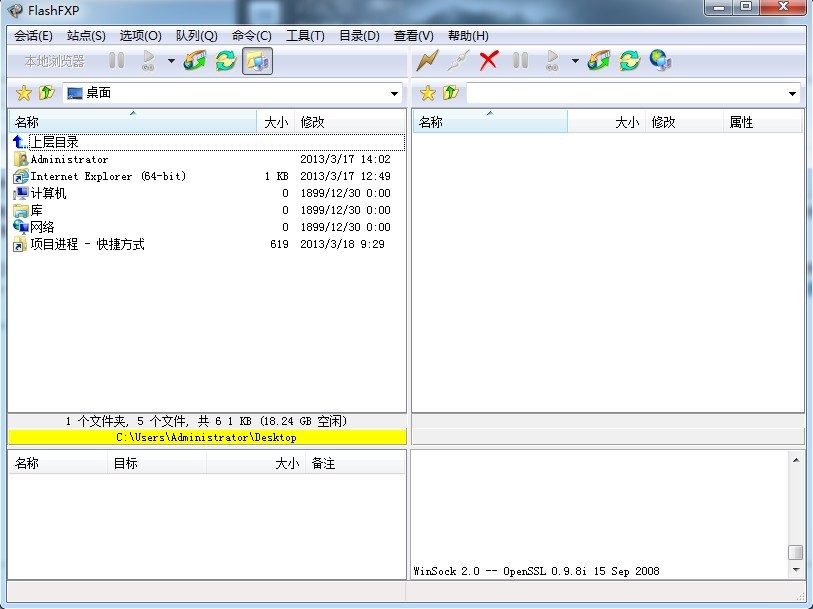This screenshot has width=813, height=609.
Task: Click the disconnect plug icon
Action: coord(458,61)
